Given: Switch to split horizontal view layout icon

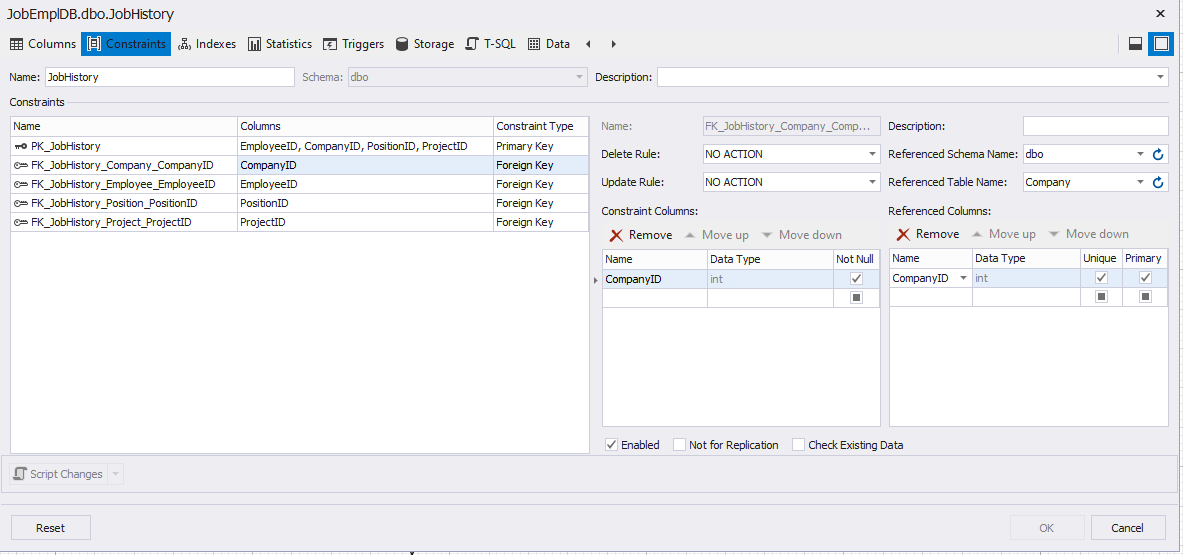Looking at the screenshot, I should click(1134, 44).
